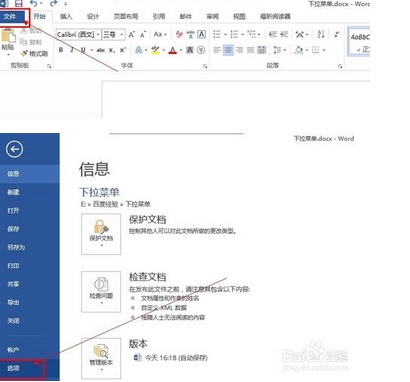Click the Distributed alignment icon

coord(262,50)
